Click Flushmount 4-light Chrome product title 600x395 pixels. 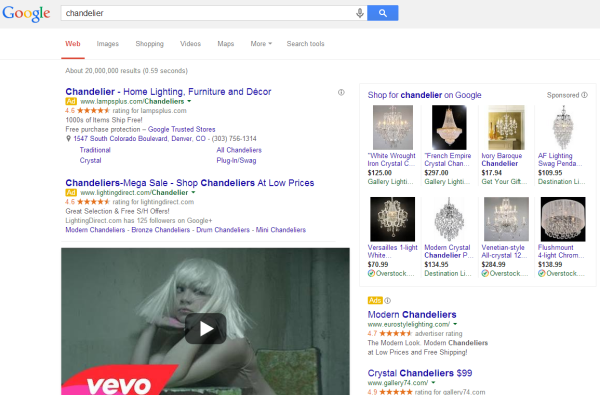click(561, 251)
